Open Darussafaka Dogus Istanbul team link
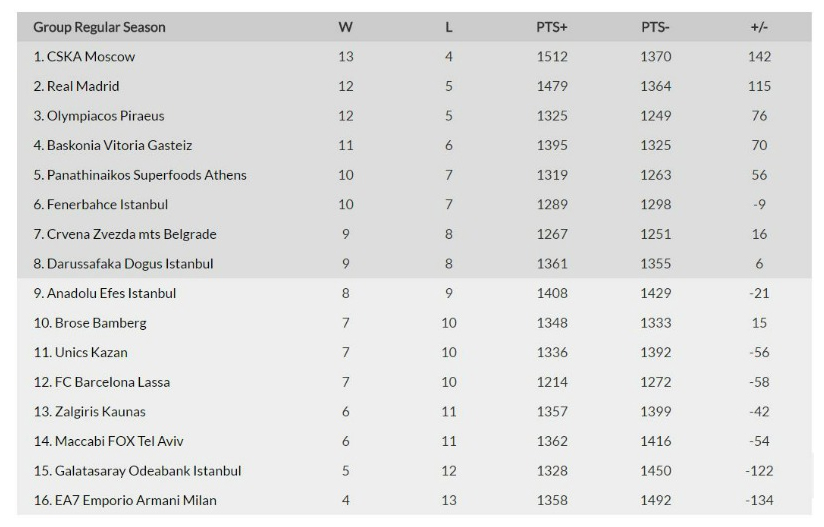This screenshot has width=824, height=527. (x=123, y=264)
